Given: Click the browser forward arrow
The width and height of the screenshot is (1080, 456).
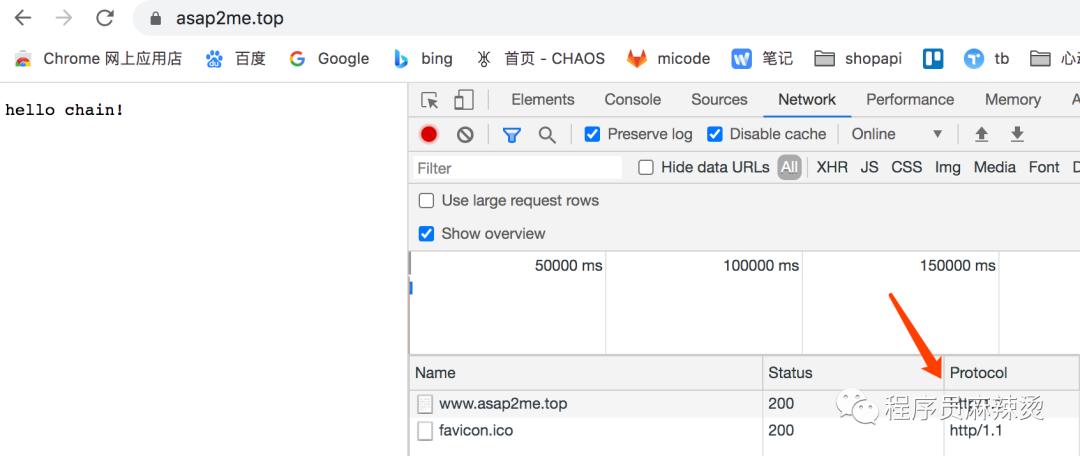Looking at the screenshot, I should coord(64,18).
